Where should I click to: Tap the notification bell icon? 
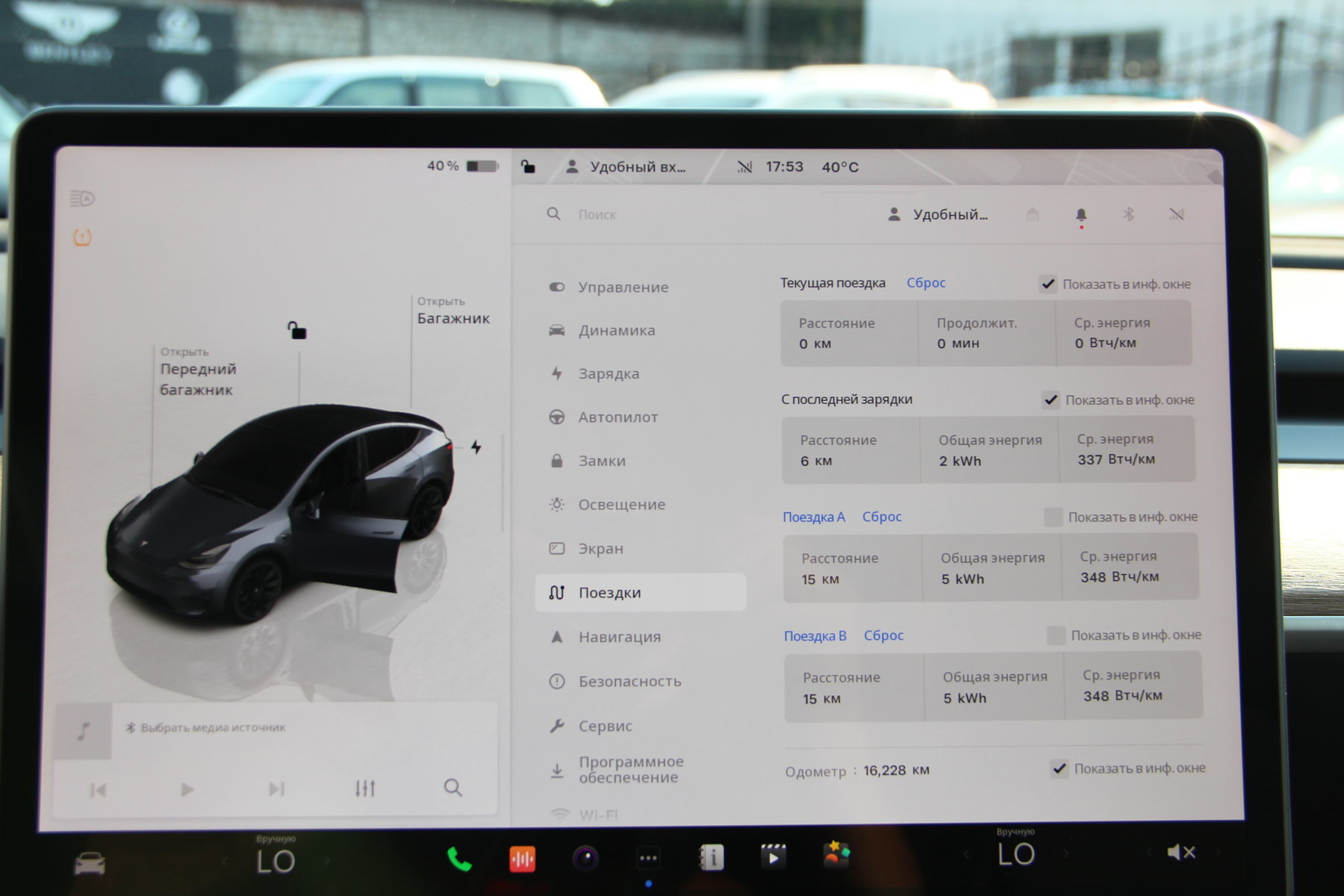point(1080,215)
